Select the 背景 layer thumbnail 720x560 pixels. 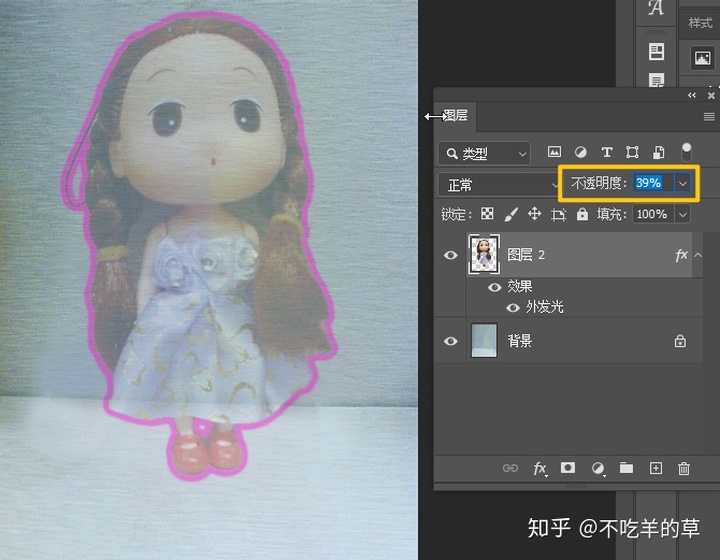click(x=484, y=340)
